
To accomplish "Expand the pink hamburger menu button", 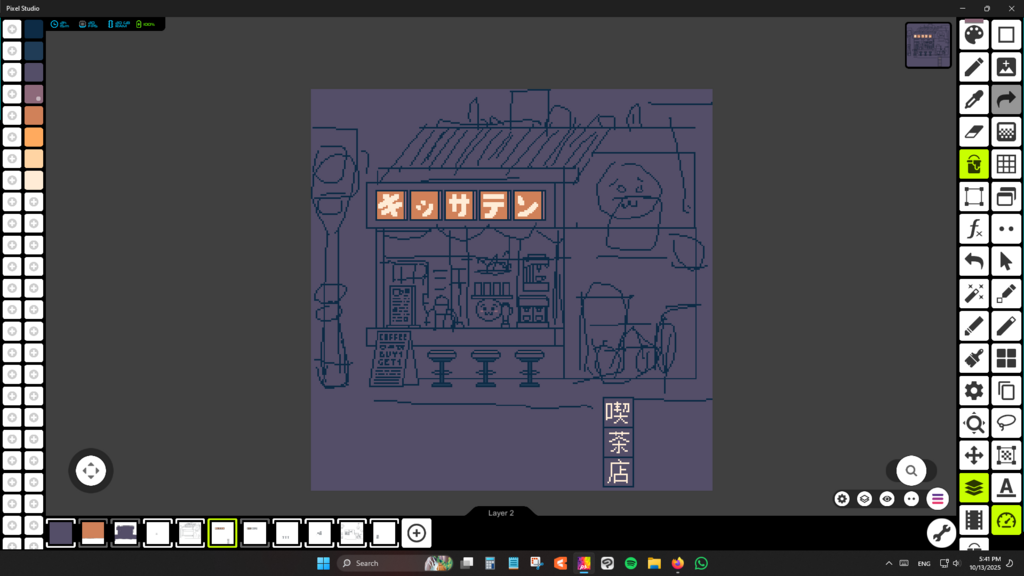I will tap(937, 498).
